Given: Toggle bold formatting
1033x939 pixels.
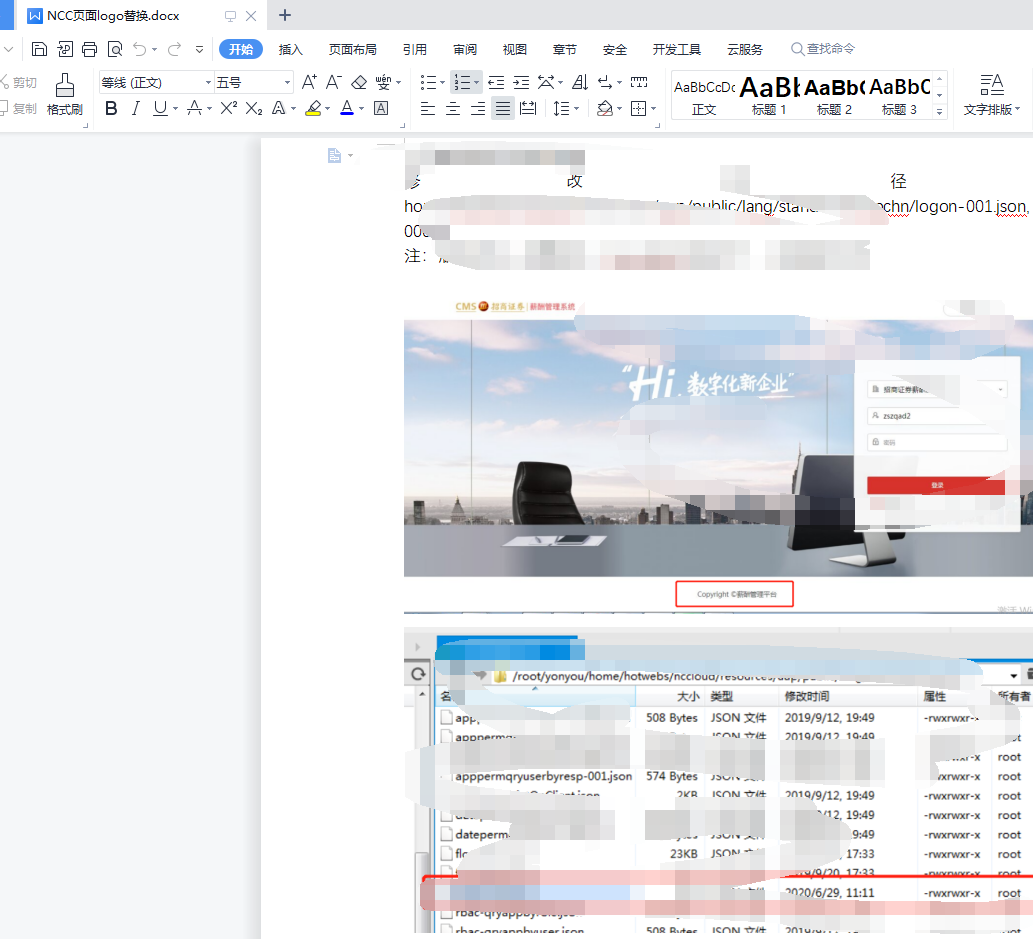Looking at the screenshot, I should (x=111, y=108).
